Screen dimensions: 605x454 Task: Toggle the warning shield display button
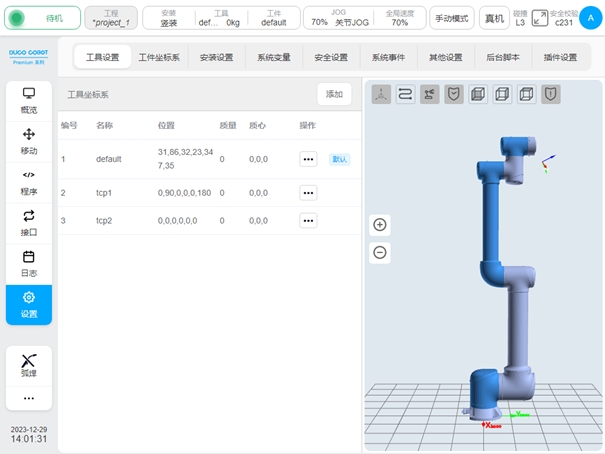coord(551,94)
